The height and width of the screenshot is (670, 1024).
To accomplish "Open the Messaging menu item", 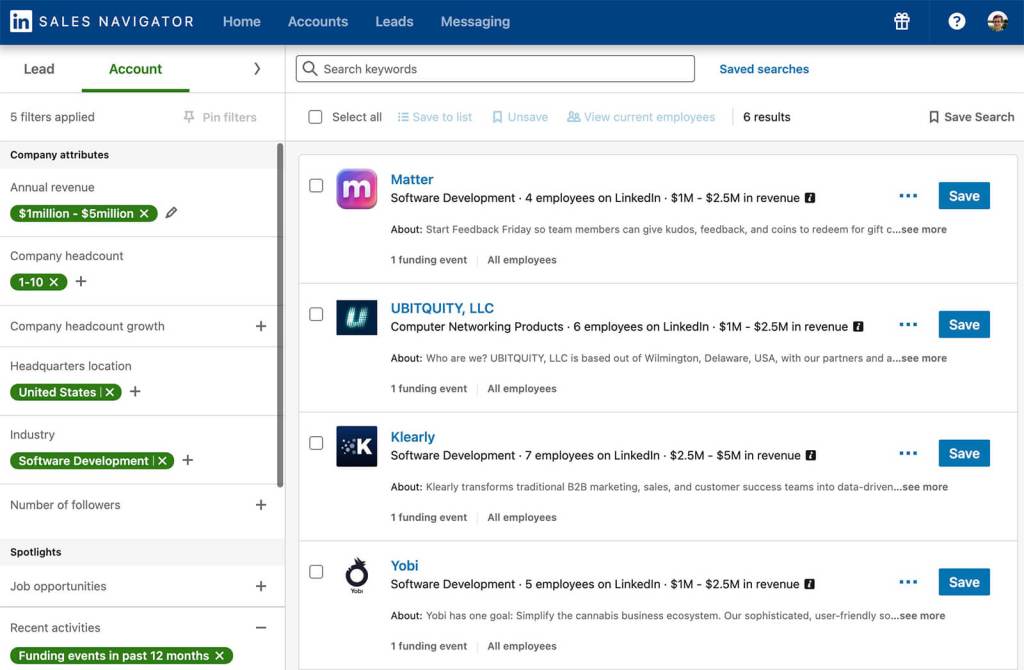I will (475, 21).
